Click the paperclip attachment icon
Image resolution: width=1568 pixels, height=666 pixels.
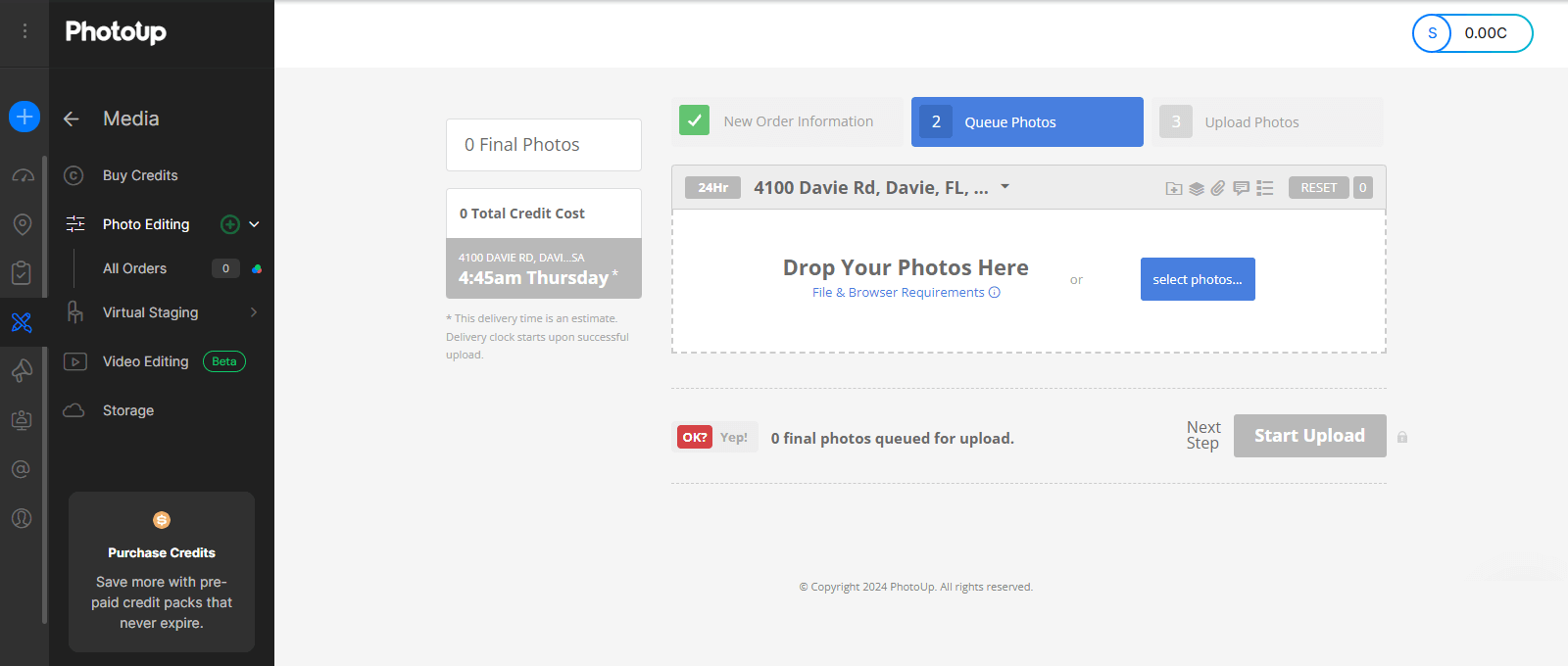point(1218,188)
